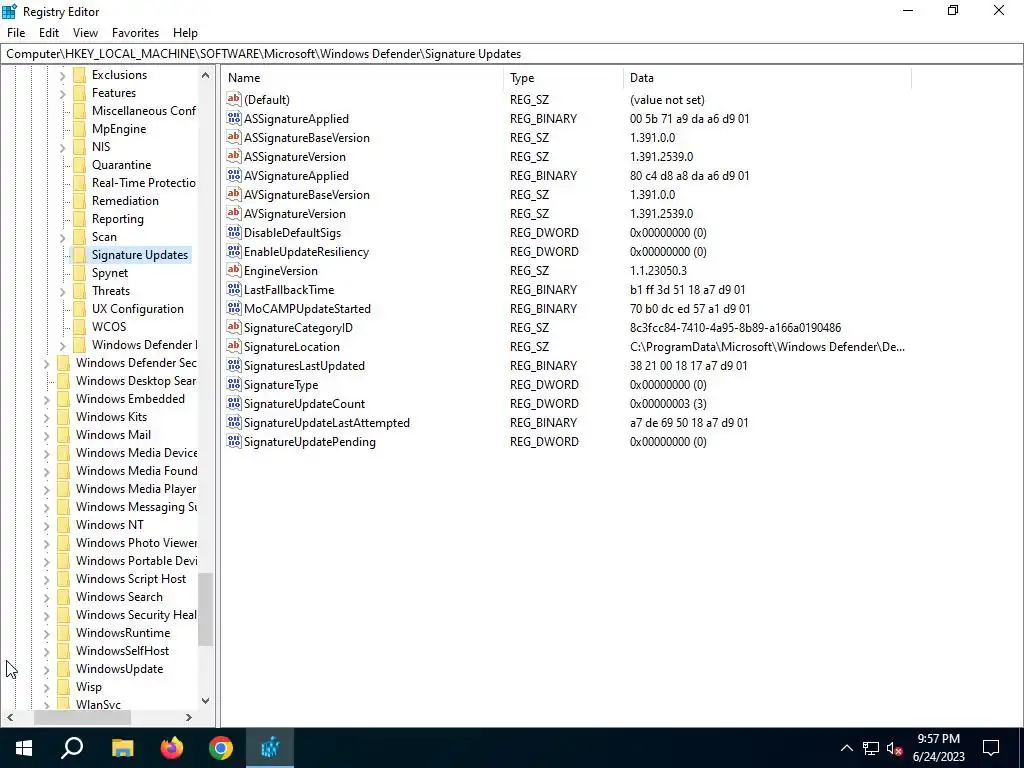This screenshot has height=768, width=1024.
Task: Click the Registry Editor taskbar icon
Action: pyautogui.click(x=270, y=748)
